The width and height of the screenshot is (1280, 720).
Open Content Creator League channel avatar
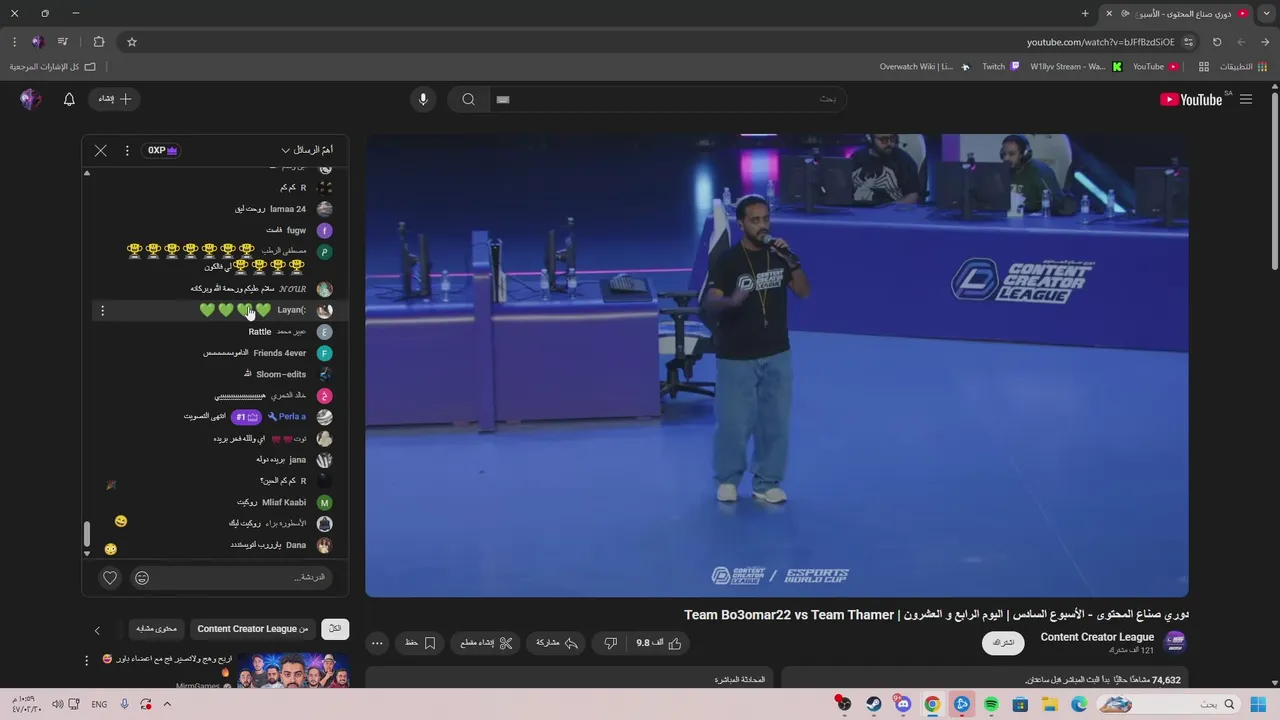[1175, 643]
